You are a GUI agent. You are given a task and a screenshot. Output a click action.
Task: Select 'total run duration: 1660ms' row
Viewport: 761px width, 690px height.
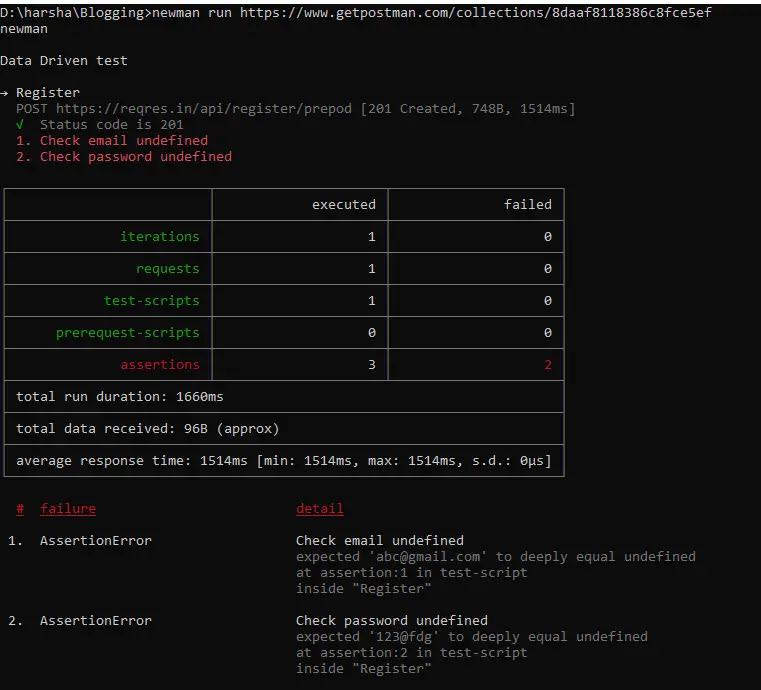[x=284, y=397]
